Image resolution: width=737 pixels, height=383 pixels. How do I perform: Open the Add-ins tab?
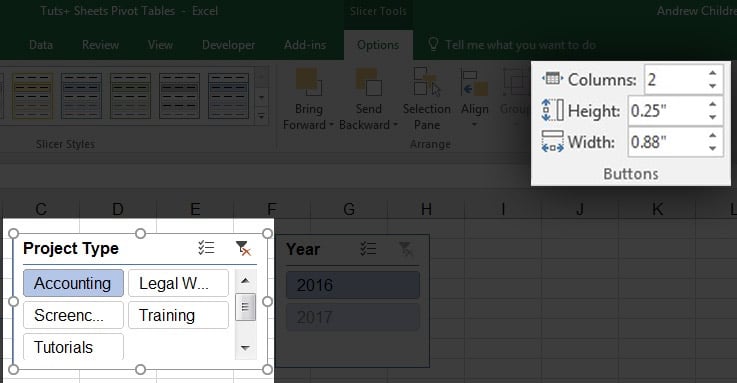coord(305,45)
